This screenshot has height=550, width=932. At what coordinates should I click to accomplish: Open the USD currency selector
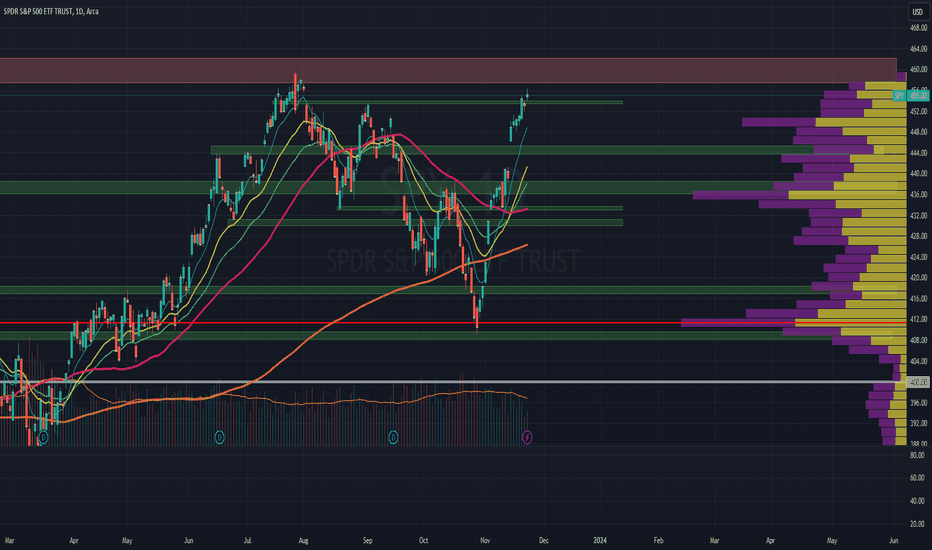pyautogui.click(x=918, y=12)
